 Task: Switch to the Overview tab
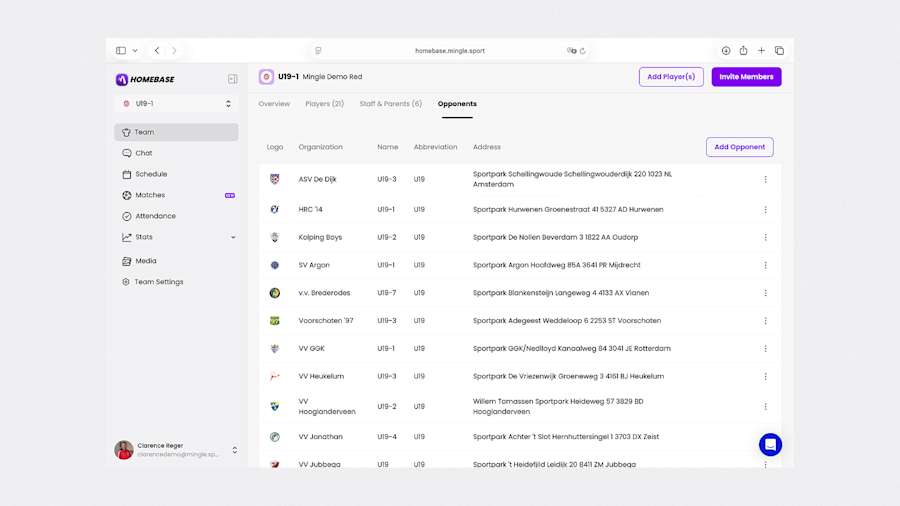click(x=274, y=104)
